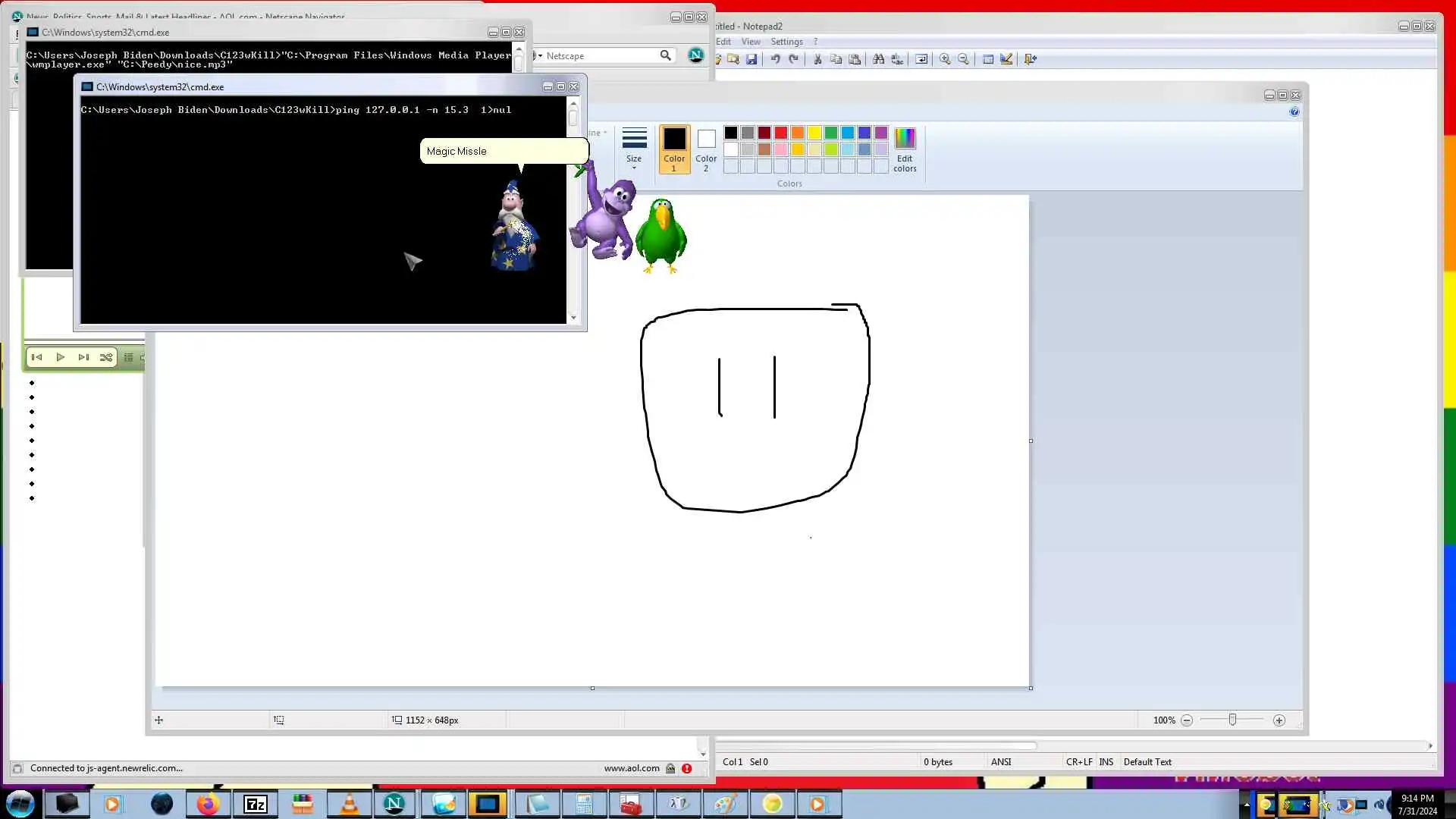Click the Save icon in Notepad2 toolbar
The height and width of the screenshot is (819, 1456).
(752, 59)
